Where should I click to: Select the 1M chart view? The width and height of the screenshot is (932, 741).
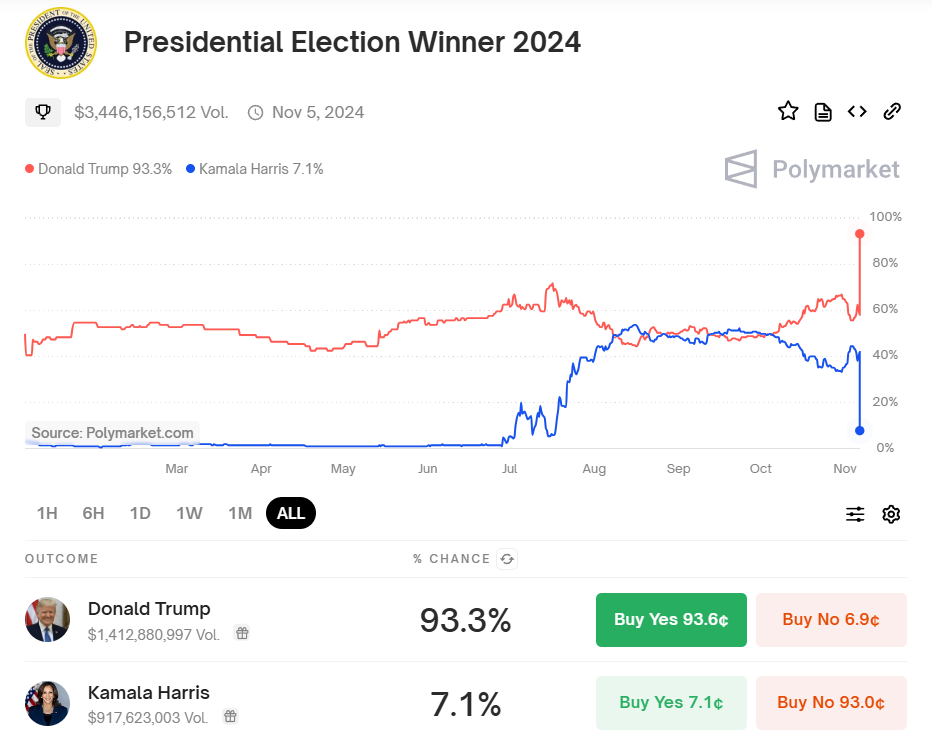(239, 513)
